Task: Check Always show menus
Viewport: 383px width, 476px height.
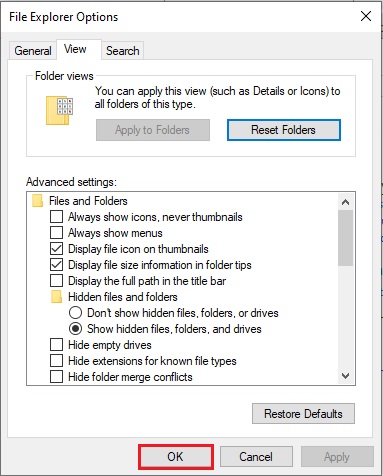Action: tap(56, 233)
